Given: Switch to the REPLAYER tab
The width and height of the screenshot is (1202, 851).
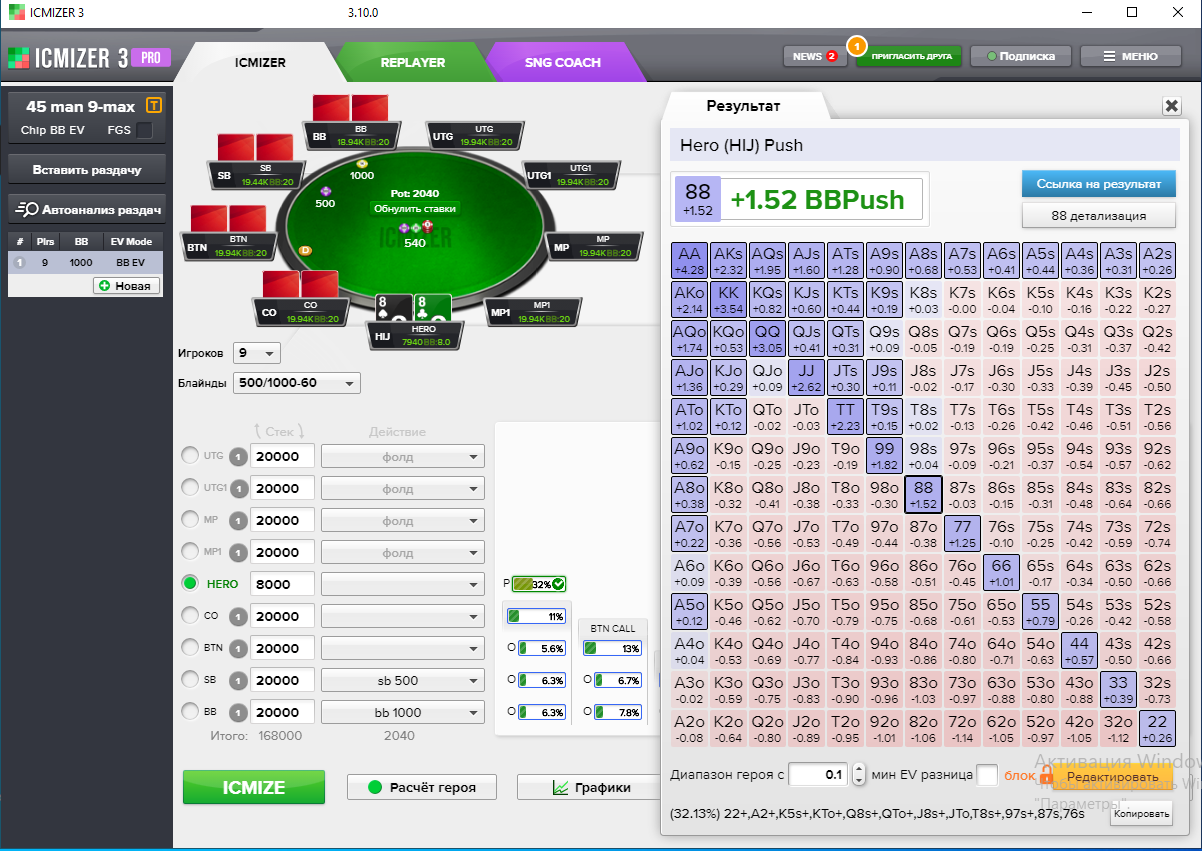Looking at the screenshot, I should [413, 62].
